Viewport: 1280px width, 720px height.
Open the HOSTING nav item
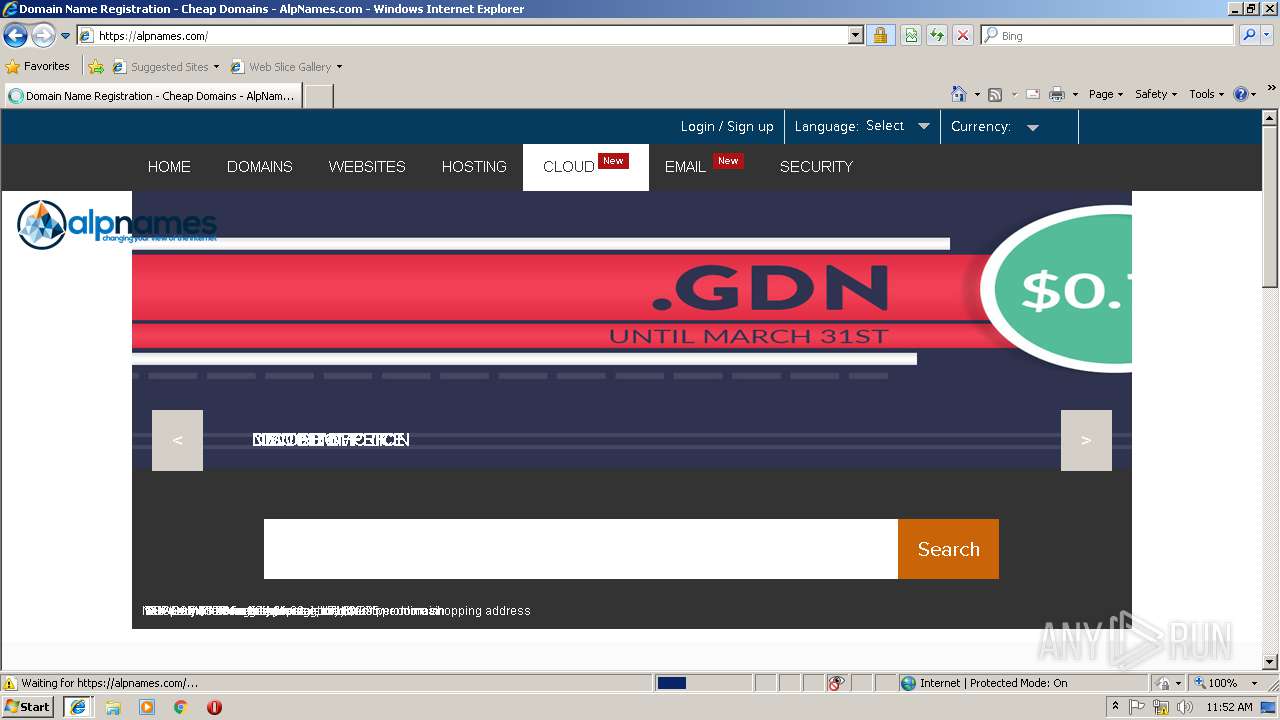[x=474, y=167]
